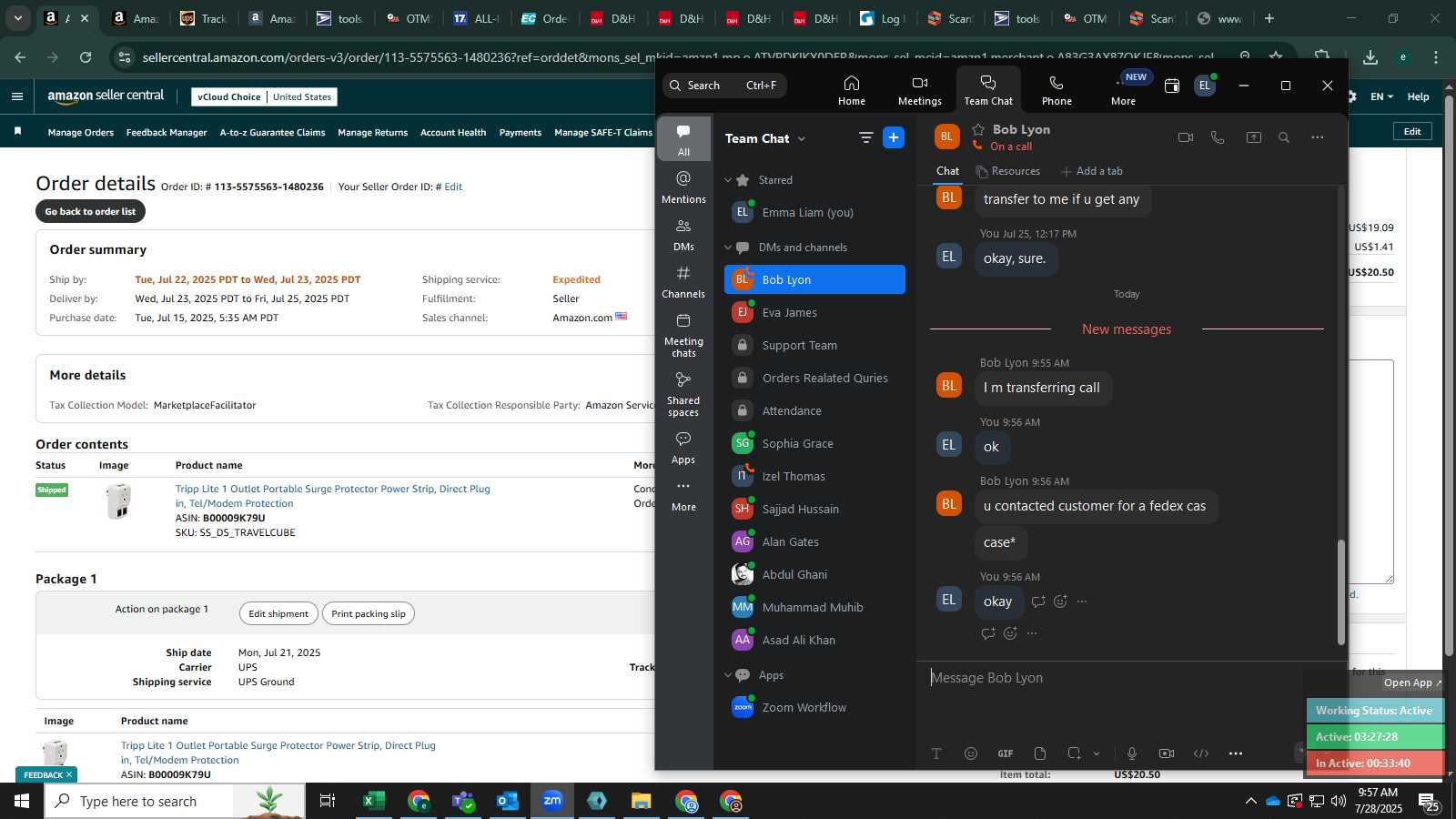Open Feedback Manager menu item
Screen dimensions: 1456x819
pyautogui.click(x=167, y=133)
